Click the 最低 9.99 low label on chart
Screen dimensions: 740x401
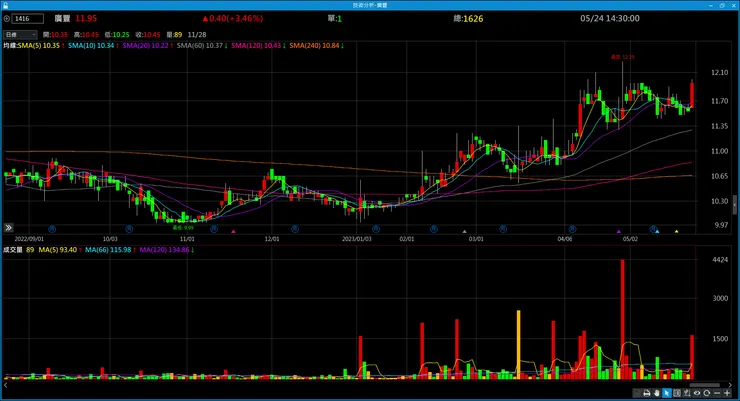(183, 227)
